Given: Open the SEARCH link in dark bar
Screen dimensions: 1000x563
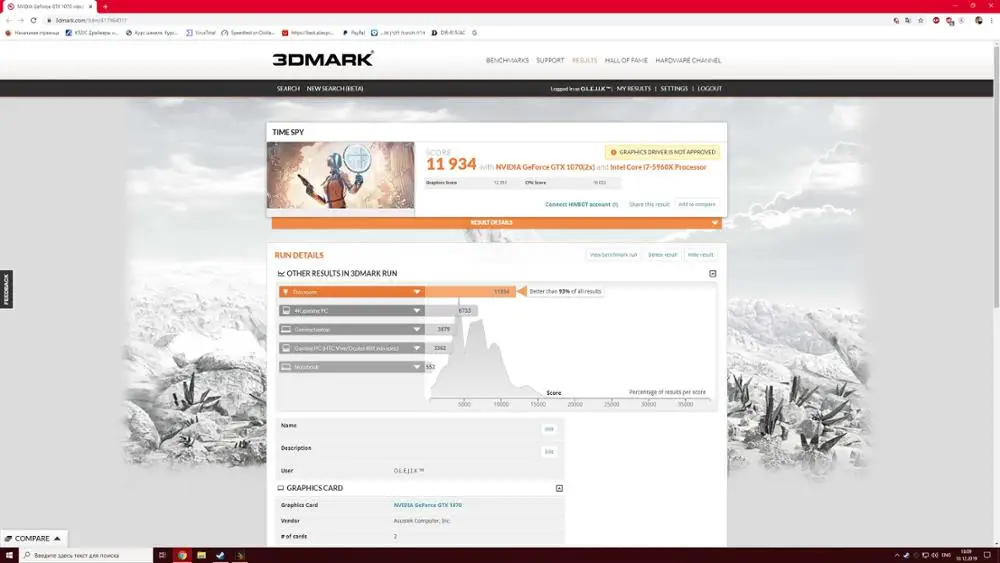Looking at the screenshot, I should (288, 89).
